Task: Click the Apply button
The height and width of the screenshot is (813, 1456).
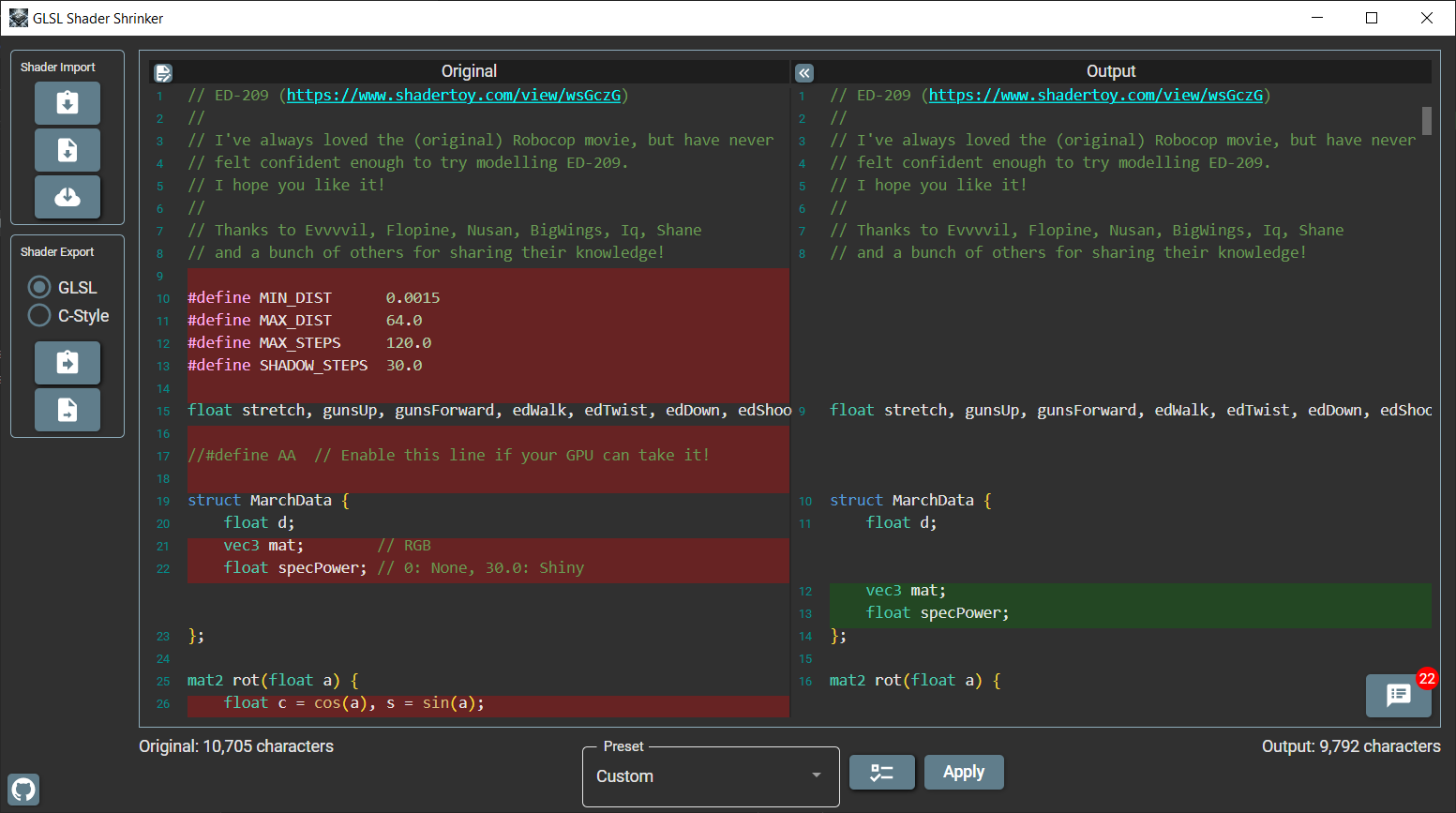Action: 964,773
